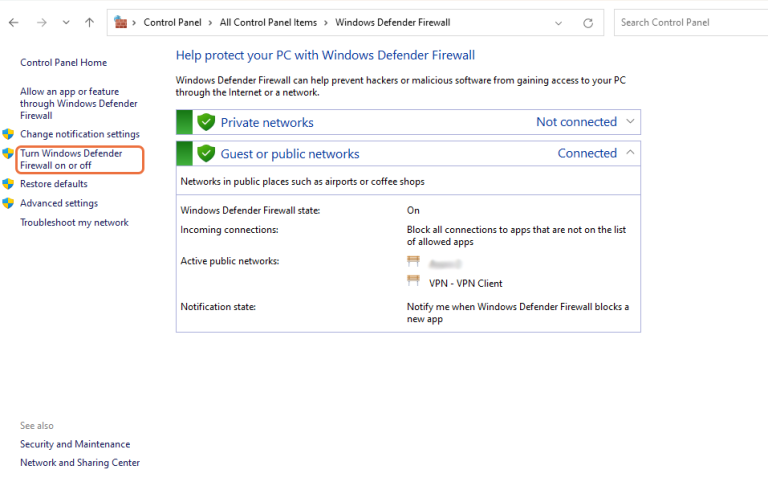Navigate to All Control Panel Items breadcrumb
Screen dimensions: 768x482
[x=269, y=22]
